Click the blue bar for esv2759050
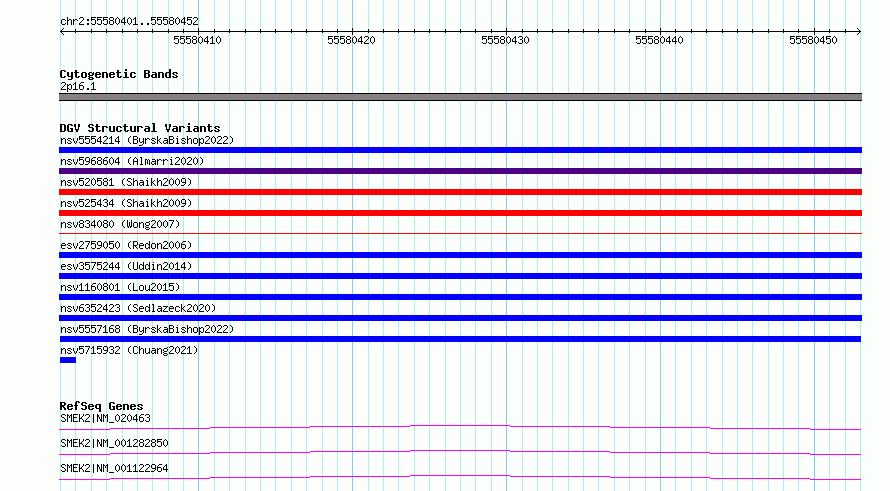 [460, 255]
